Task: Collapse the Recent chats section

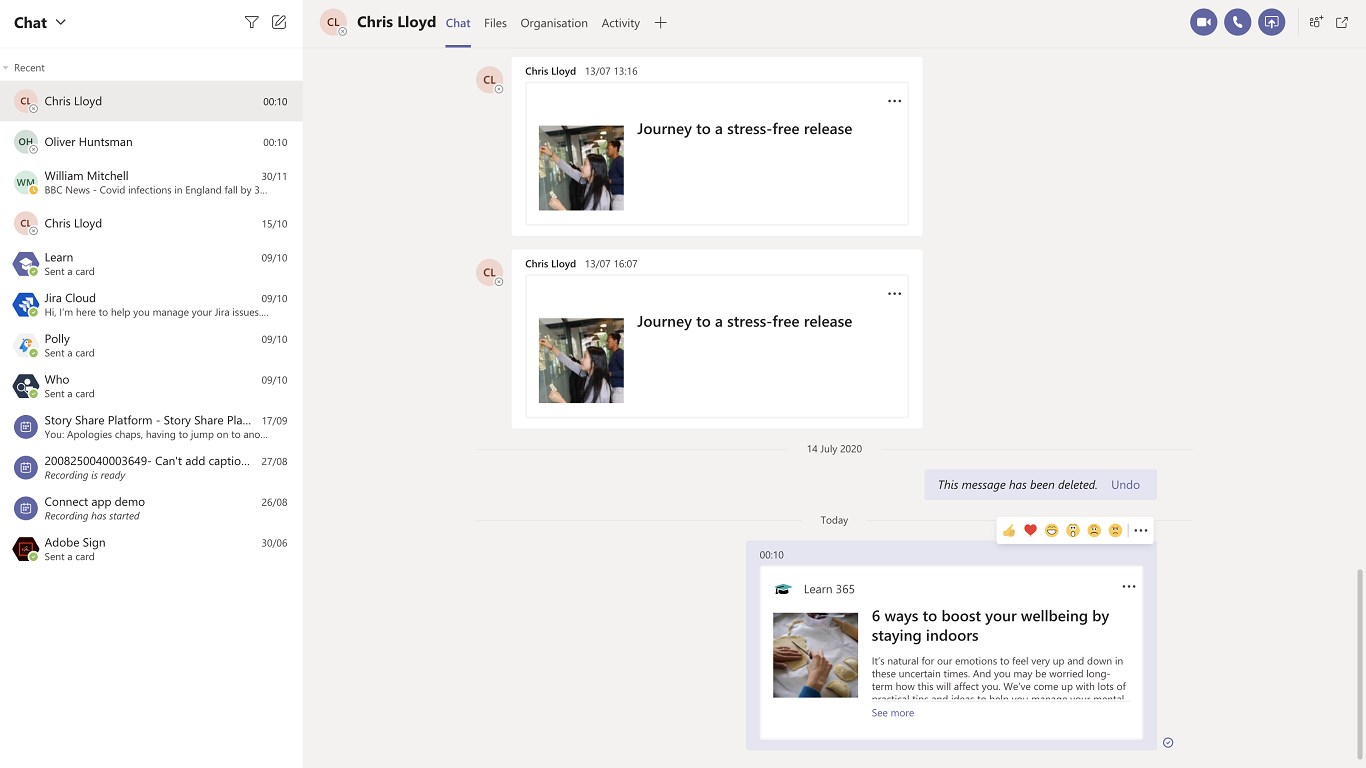Action: point(6,68)
